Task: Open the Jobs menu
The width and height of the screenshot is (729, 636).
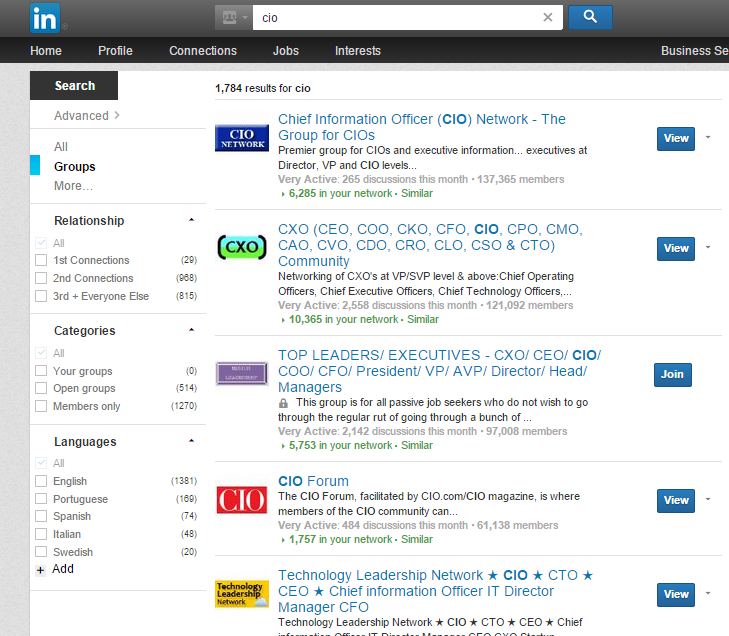Action: 285,51
